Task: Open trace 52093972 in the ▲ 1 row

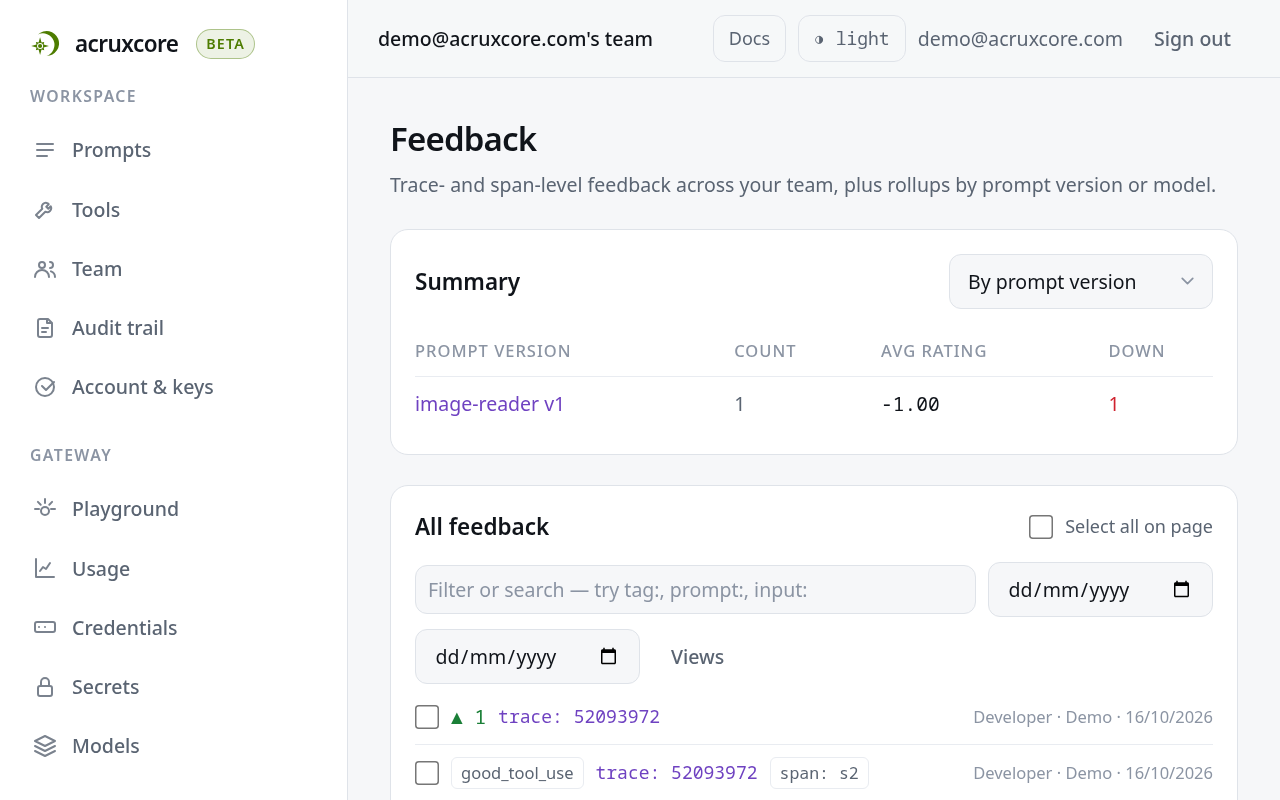Action: [x=579, y=717]
